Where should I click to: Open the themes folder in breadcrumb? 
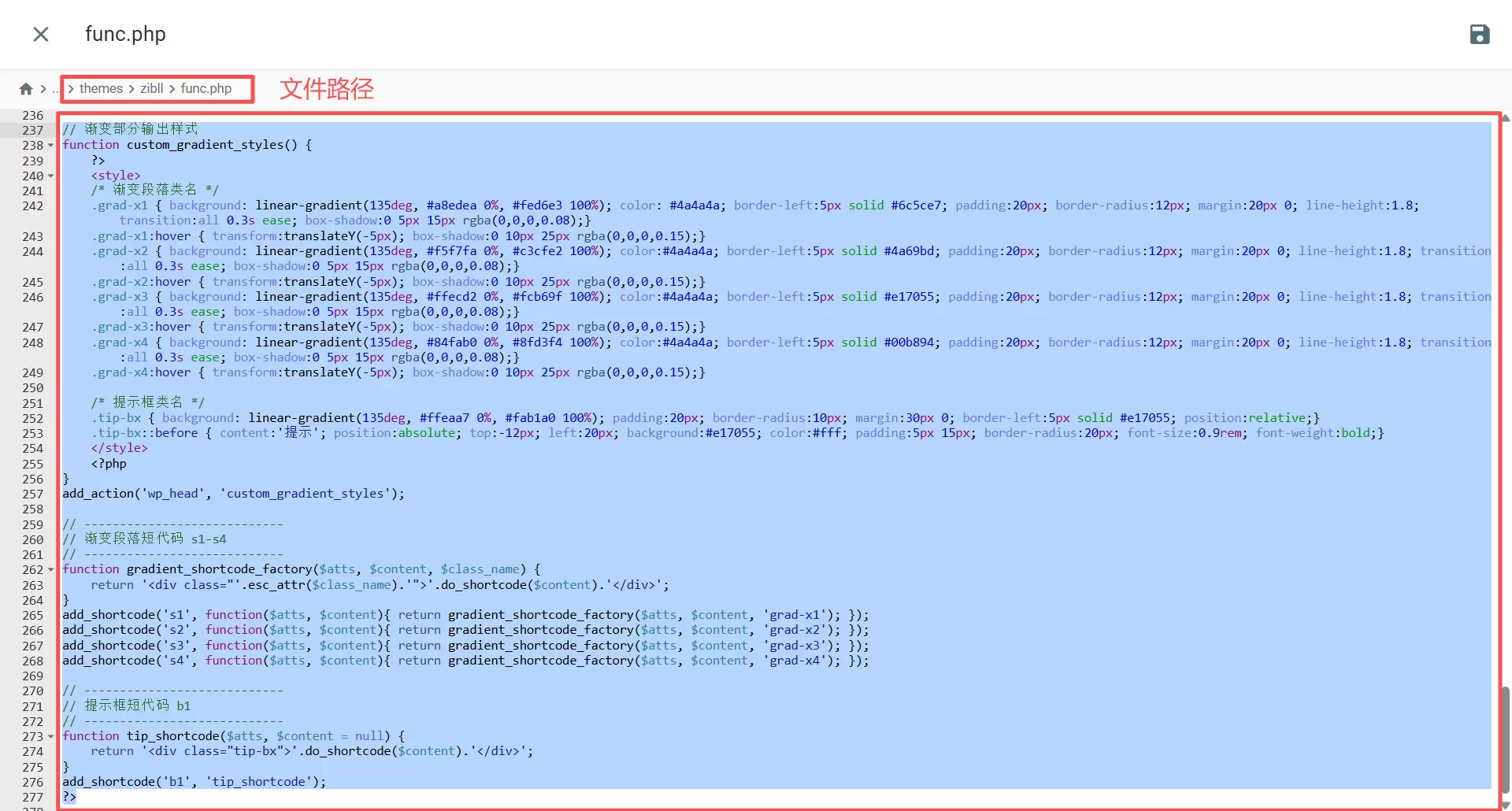coord(101,89)
